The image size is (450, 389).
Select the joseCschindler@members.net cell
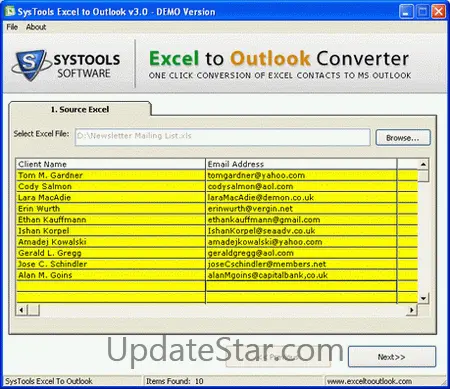click(301, 264)
